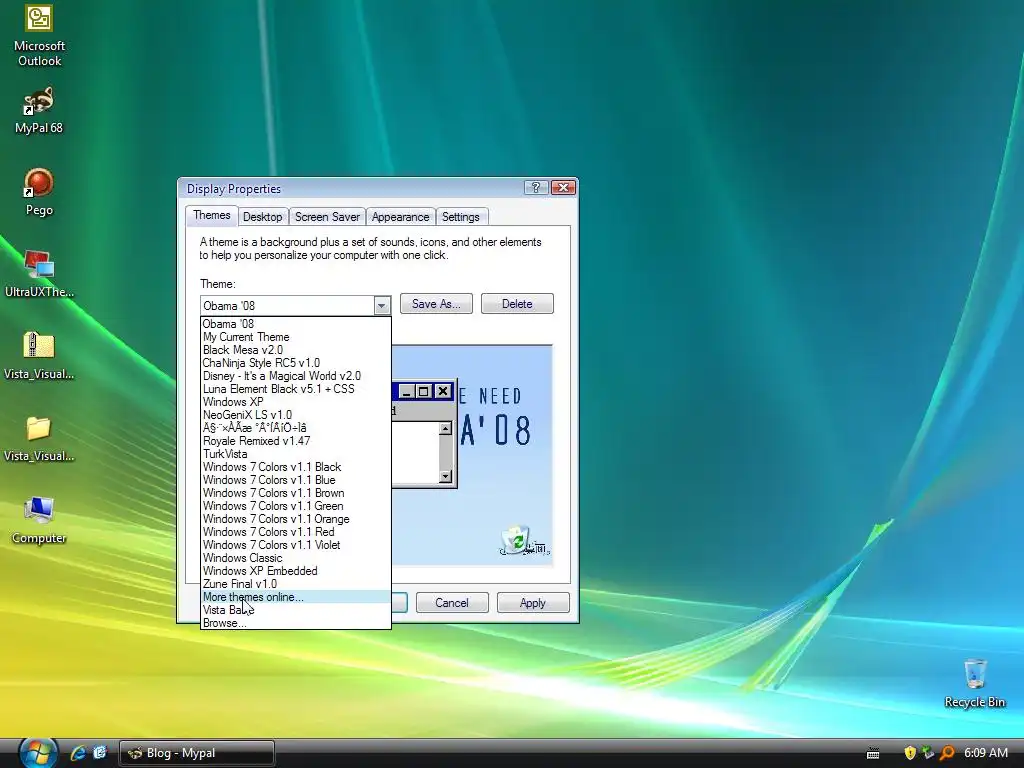Open the Themes tab

tap(212, 216)
